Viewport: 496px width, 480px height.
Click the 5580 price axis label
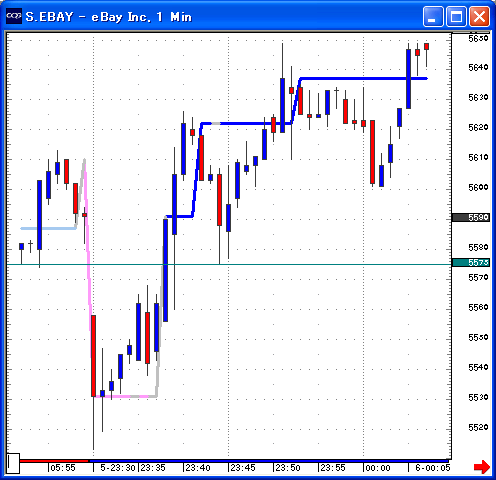pyautogui.click(x=478, y=248)
